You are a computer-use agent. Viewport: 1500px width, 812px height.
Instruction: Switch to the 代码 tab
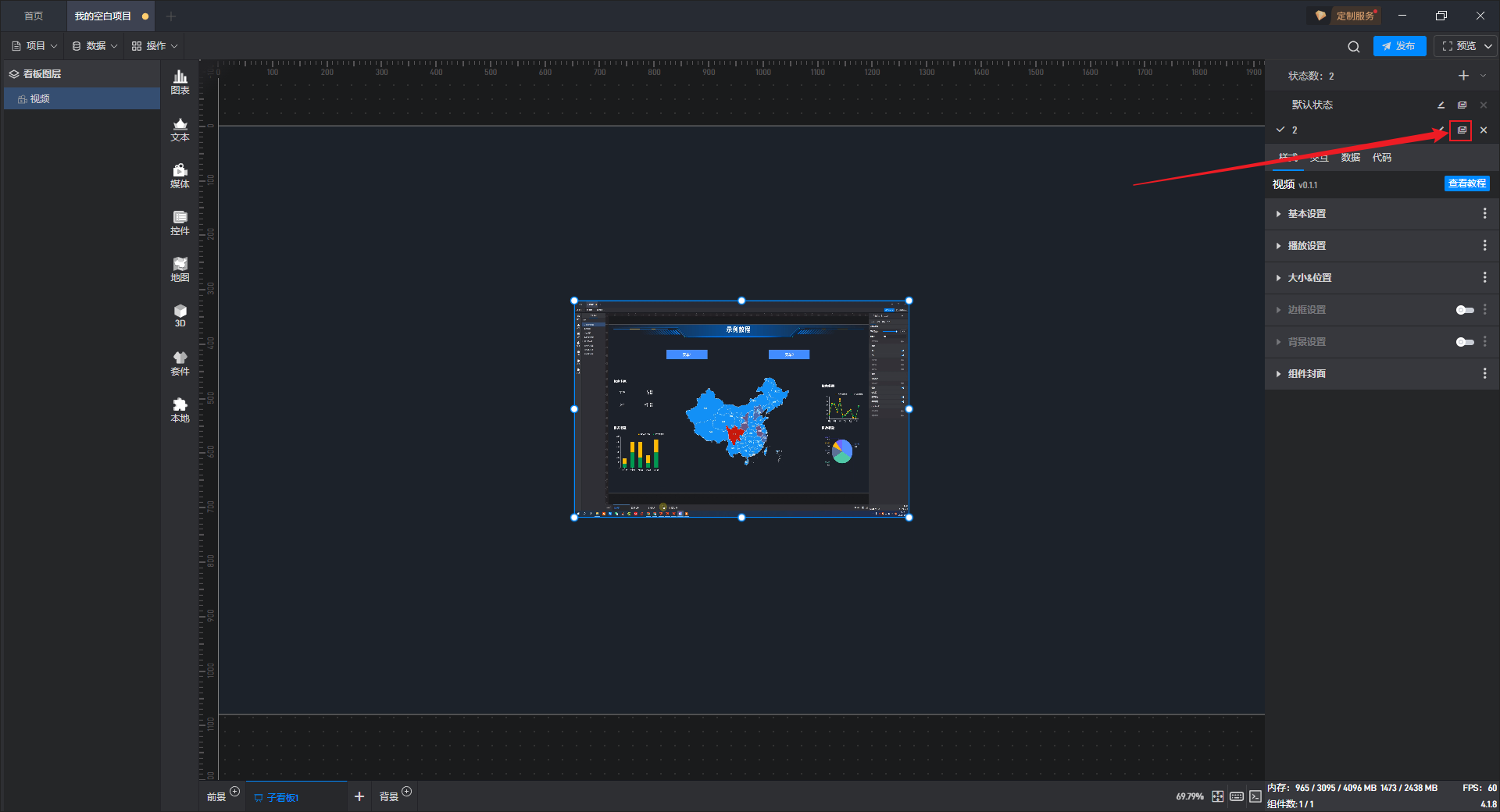tap(1381, 158)
